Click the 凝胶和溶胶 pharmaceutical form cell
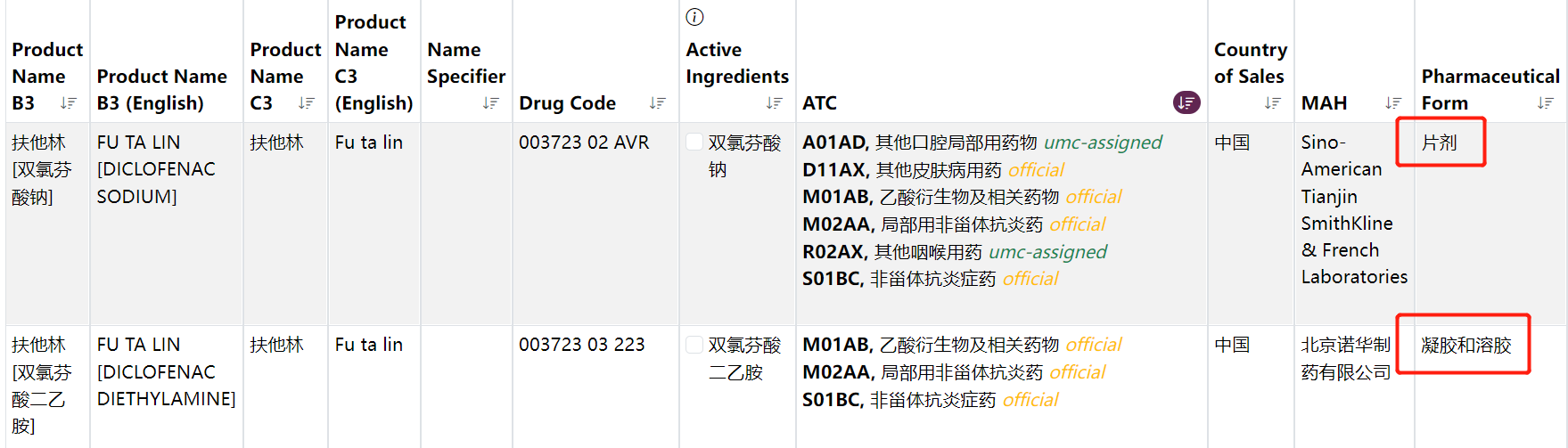This screenshot has width=1568, height=448. point(1466,345)
